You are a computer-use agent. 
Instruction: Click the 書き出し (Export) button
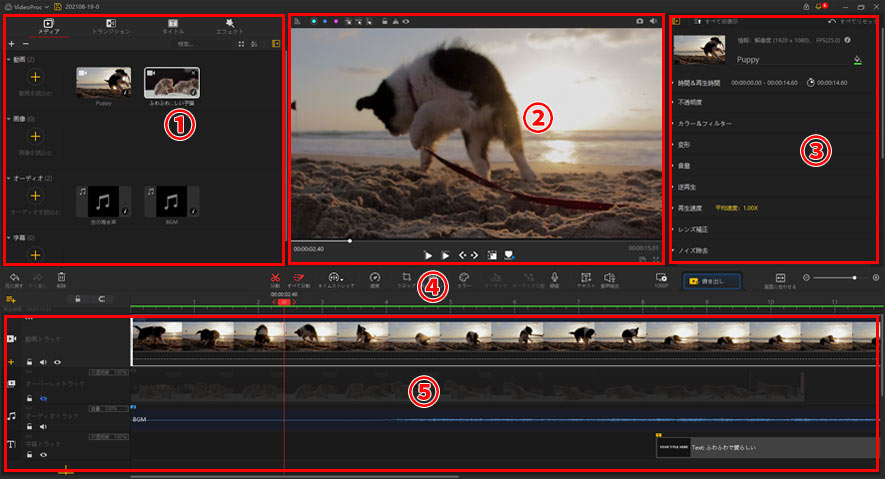712,281
